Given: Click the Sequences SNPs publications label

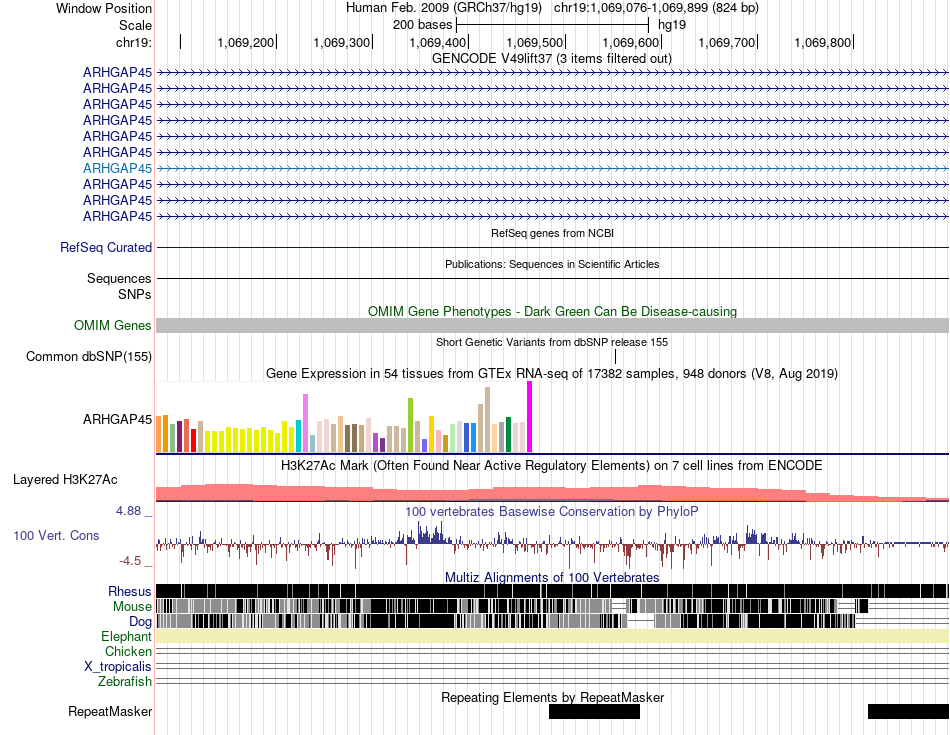Looking at the screenshot, I should (119, 286).
